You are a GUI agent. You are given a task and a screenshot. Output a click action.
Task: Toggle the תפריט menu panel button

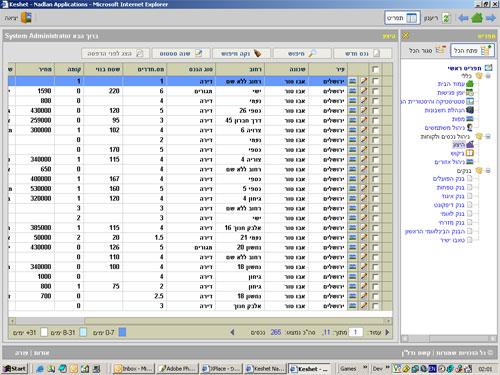(402, 18)
